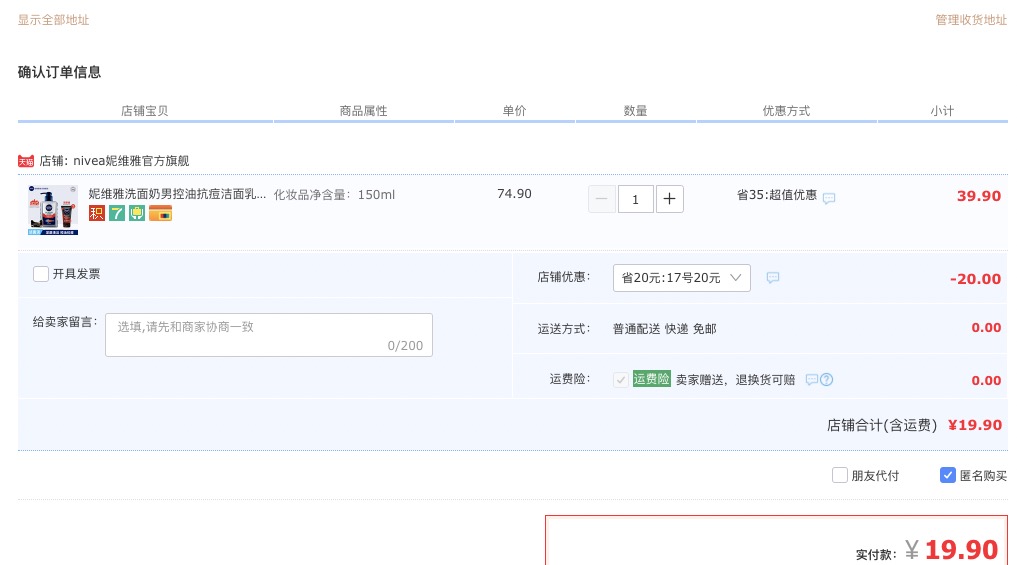The image size is (1017, 565).
Task: Click the 显示全部地址 link
Action: pyautogui.click(x=53, y=20)
